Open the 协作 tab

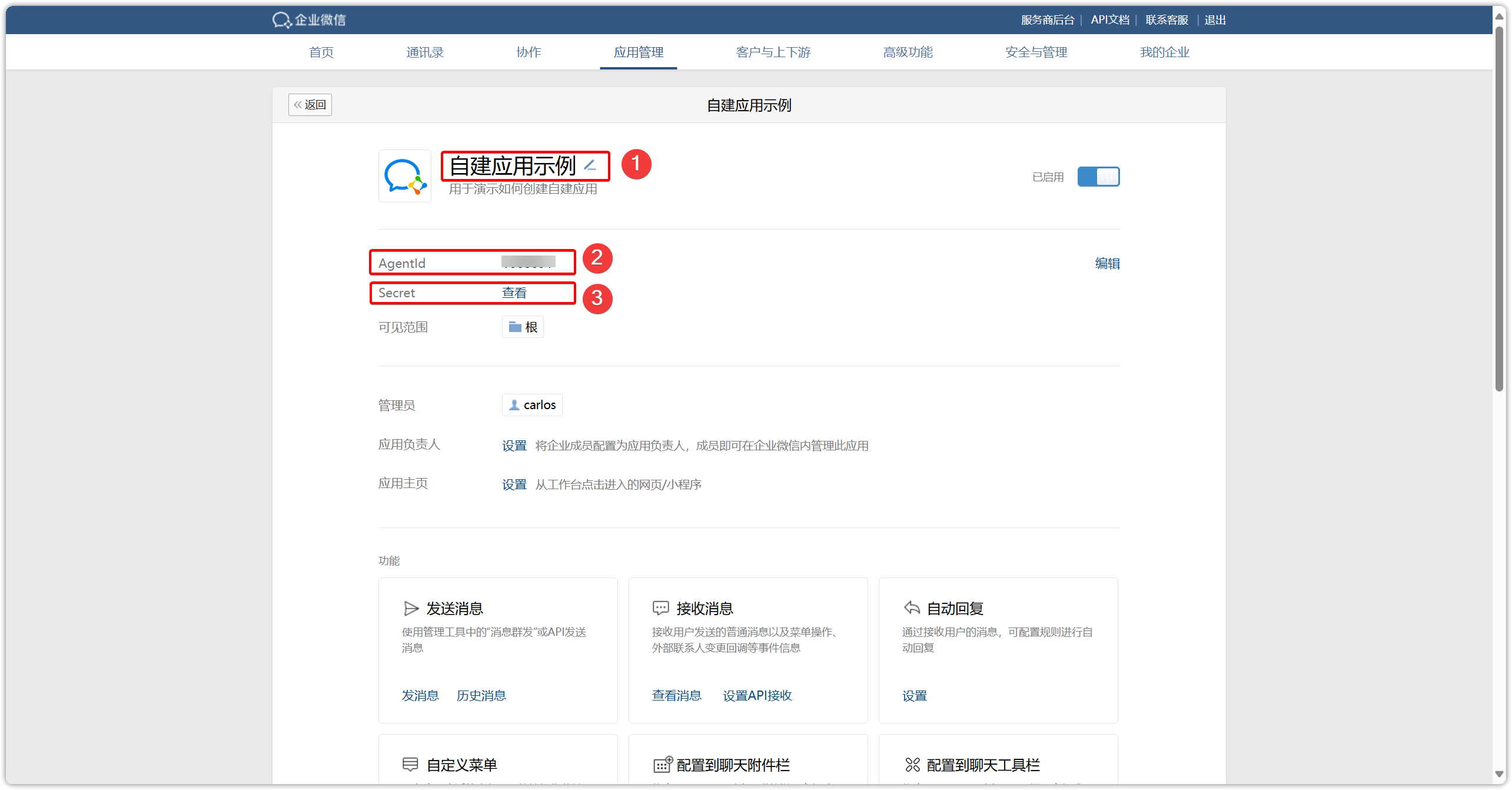tap(529, 52)
